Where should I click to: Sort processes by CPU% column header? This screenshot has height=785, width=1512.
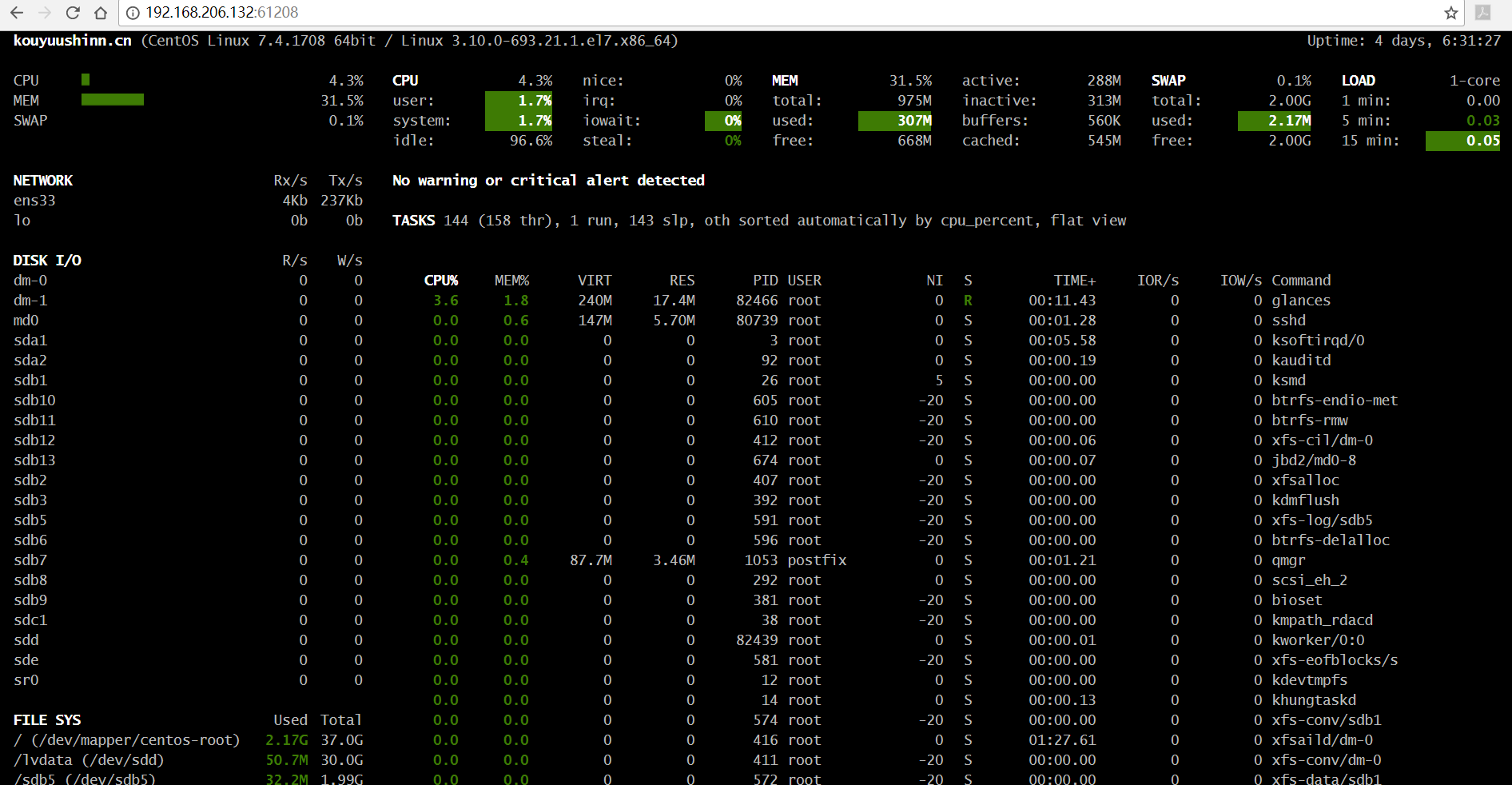(441, 281)
